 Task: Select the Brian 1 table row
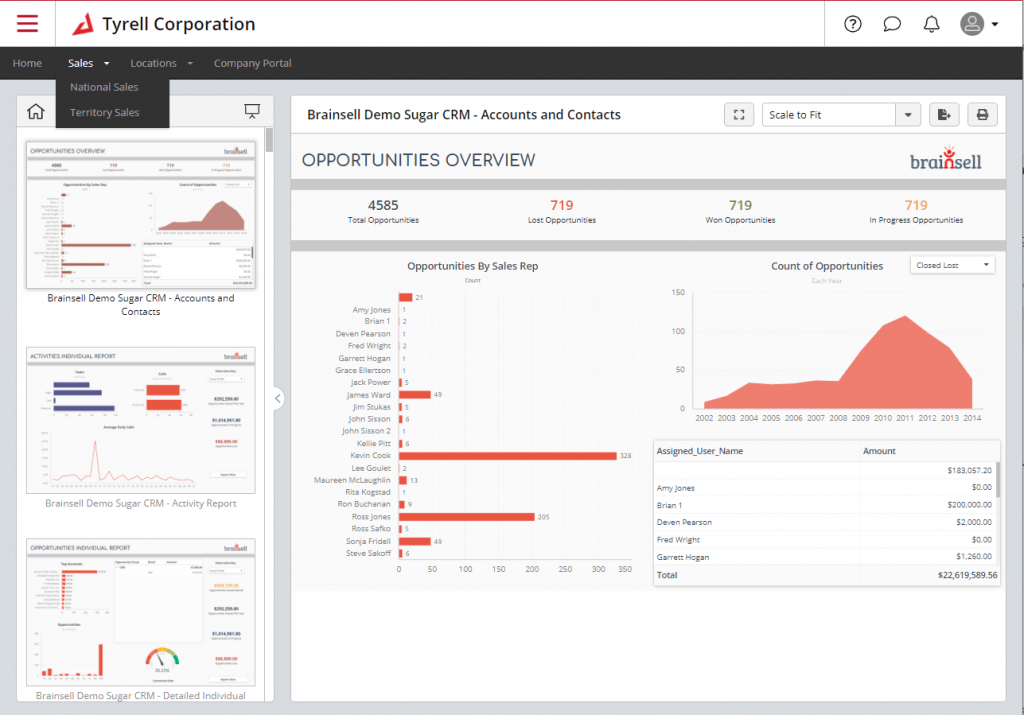pos(824,505)
